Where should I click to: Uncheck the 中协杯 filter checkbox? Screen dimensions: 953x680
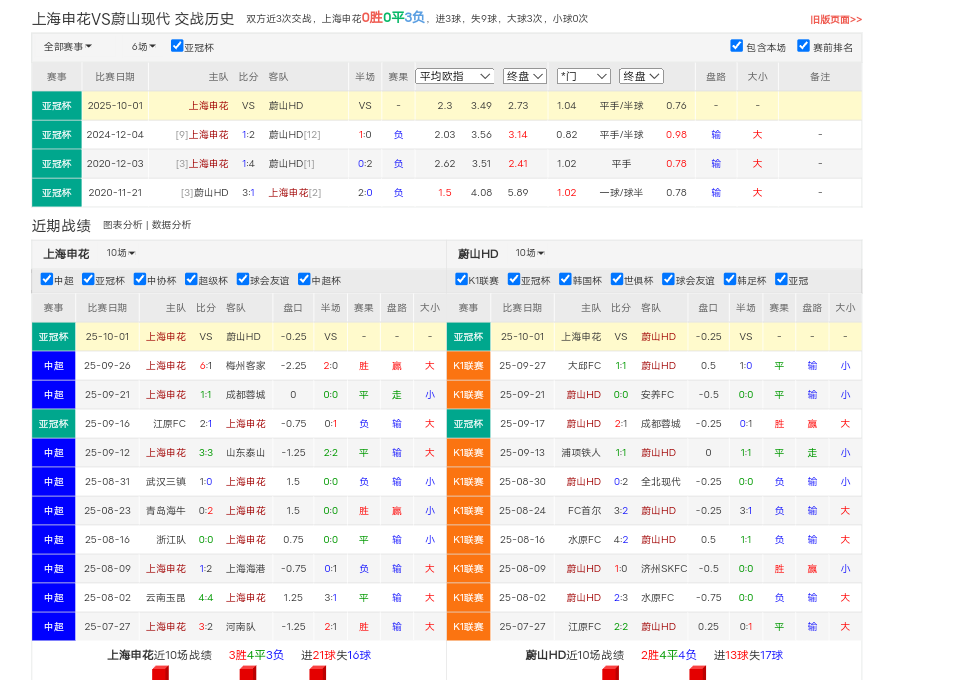(x=140, y=280)
